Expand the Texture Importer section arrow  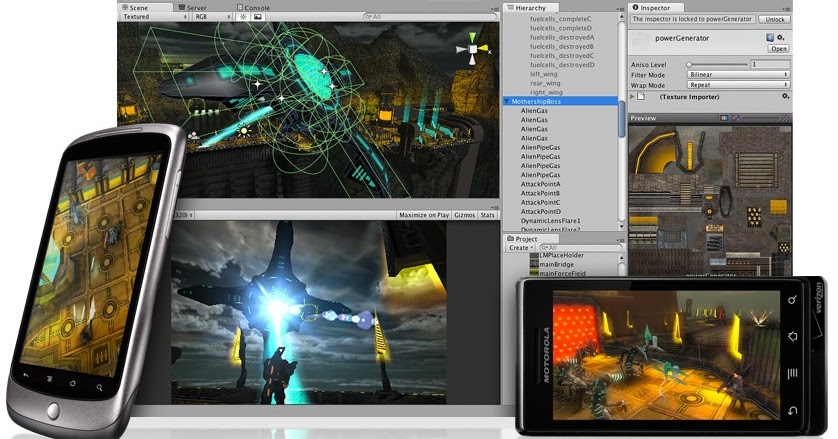tap(632, 96)
